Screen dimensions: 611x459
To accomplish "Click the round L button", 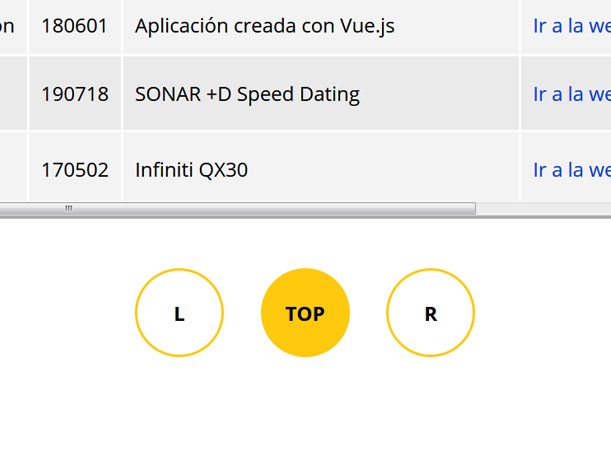I will (179, 313).
